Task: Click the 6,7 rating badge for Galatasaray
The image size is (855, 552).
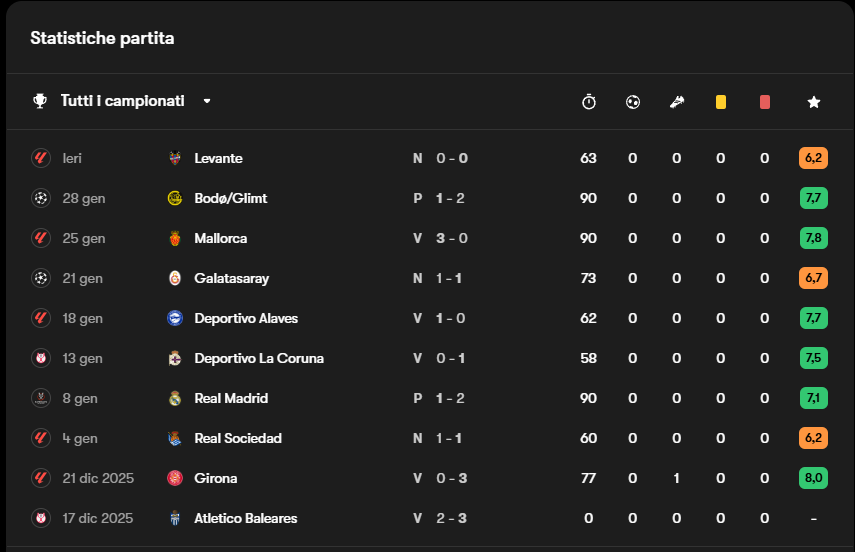Action: pyautogui.click(x=813, y=278)
